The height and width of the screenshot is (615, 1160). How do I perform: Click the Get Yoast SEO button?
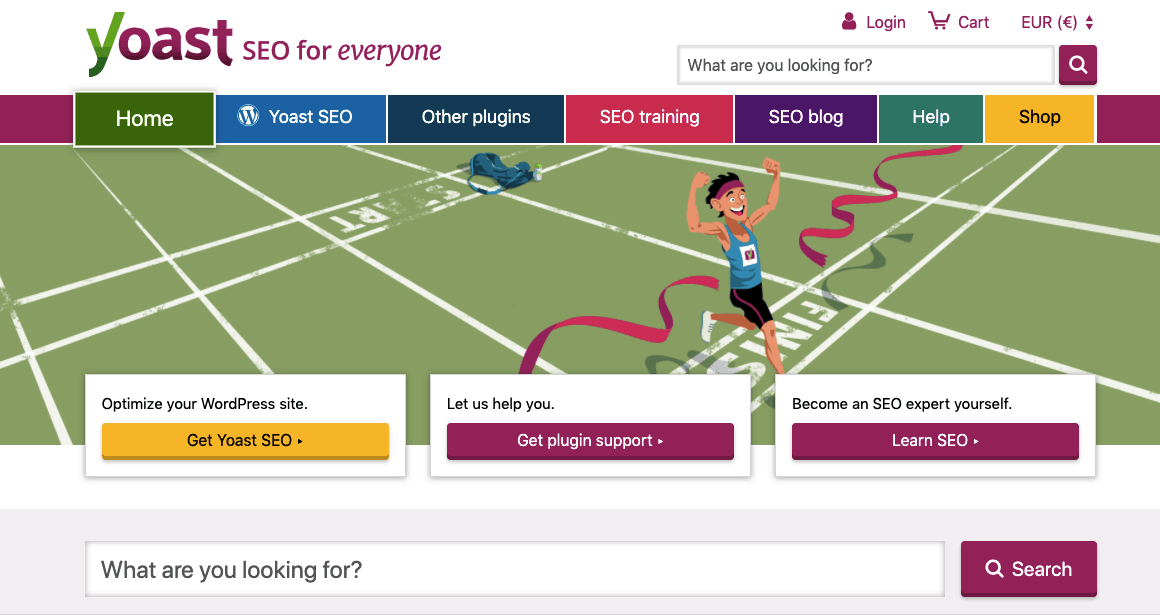pyautogui.click(x=245, y=441)
